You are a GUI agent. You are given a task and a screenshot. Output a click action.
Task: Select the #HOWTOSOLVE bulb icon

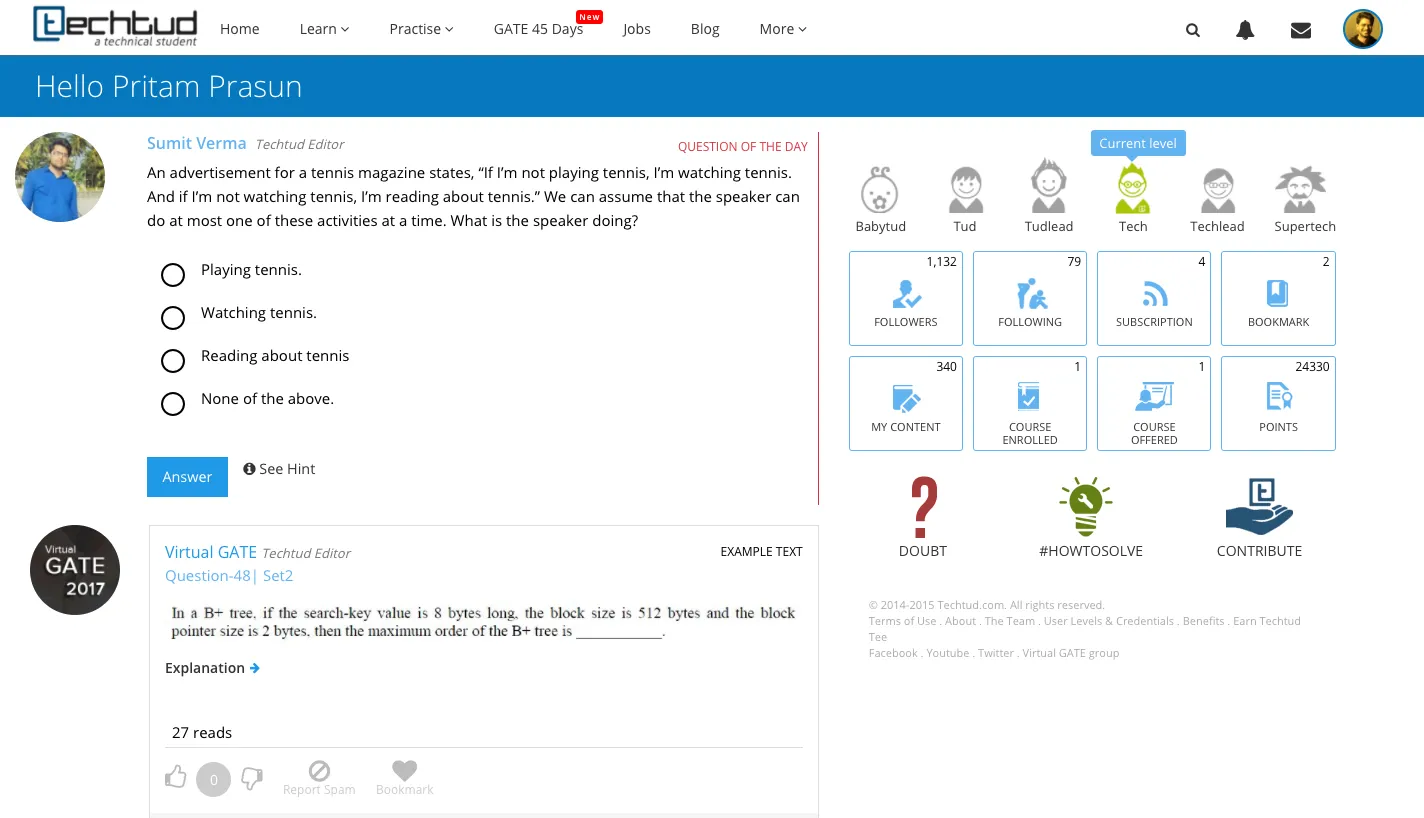pyautogui.click(x=1086, y=506)
